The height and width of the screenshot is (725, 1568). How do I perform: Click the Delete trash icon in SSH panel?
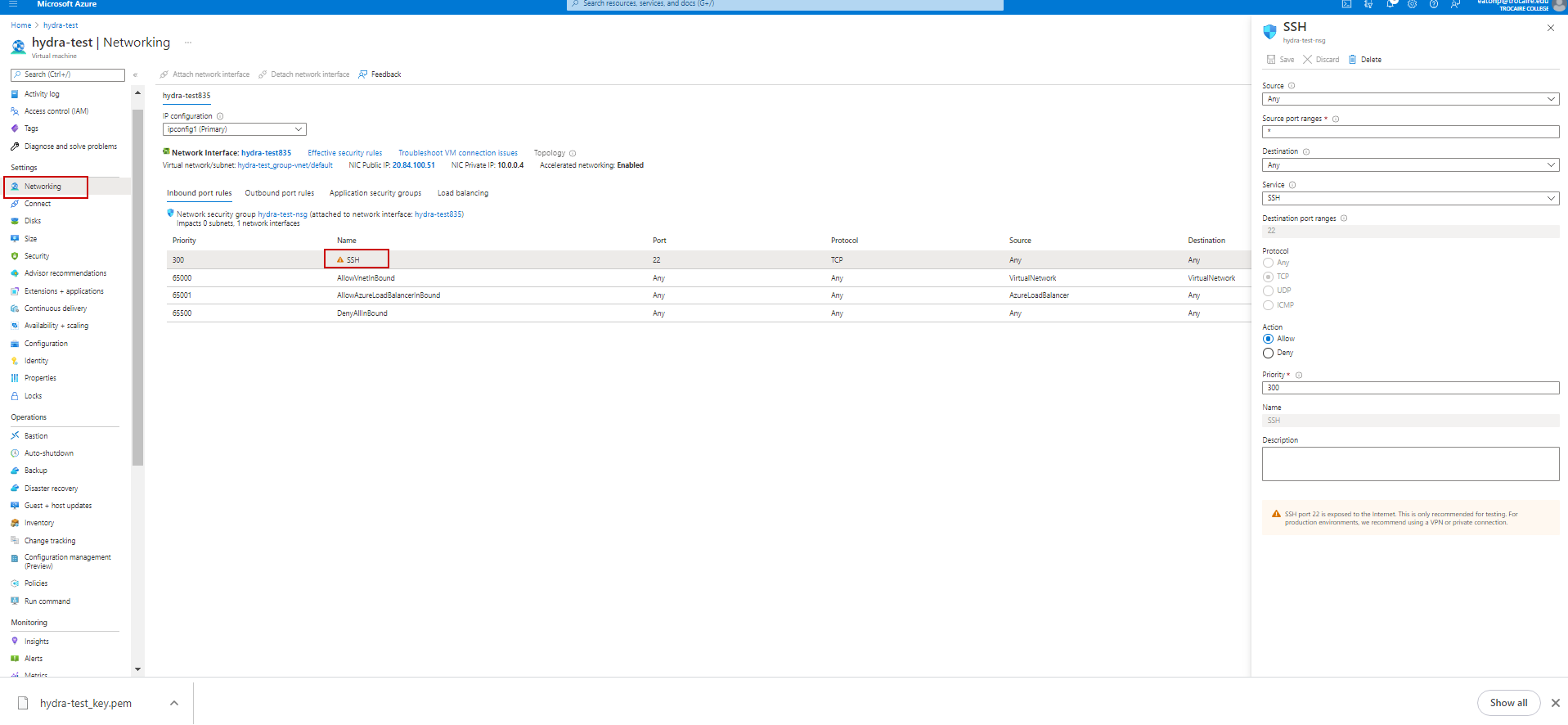pyautogui.click(x=1352, y=60)
